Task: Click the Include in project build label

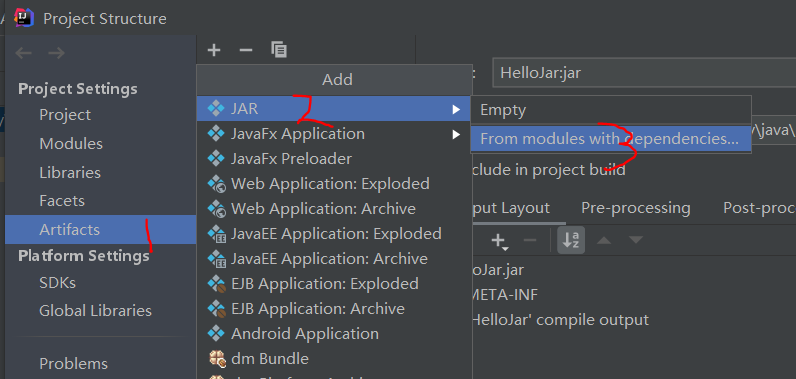Action: 548,169
